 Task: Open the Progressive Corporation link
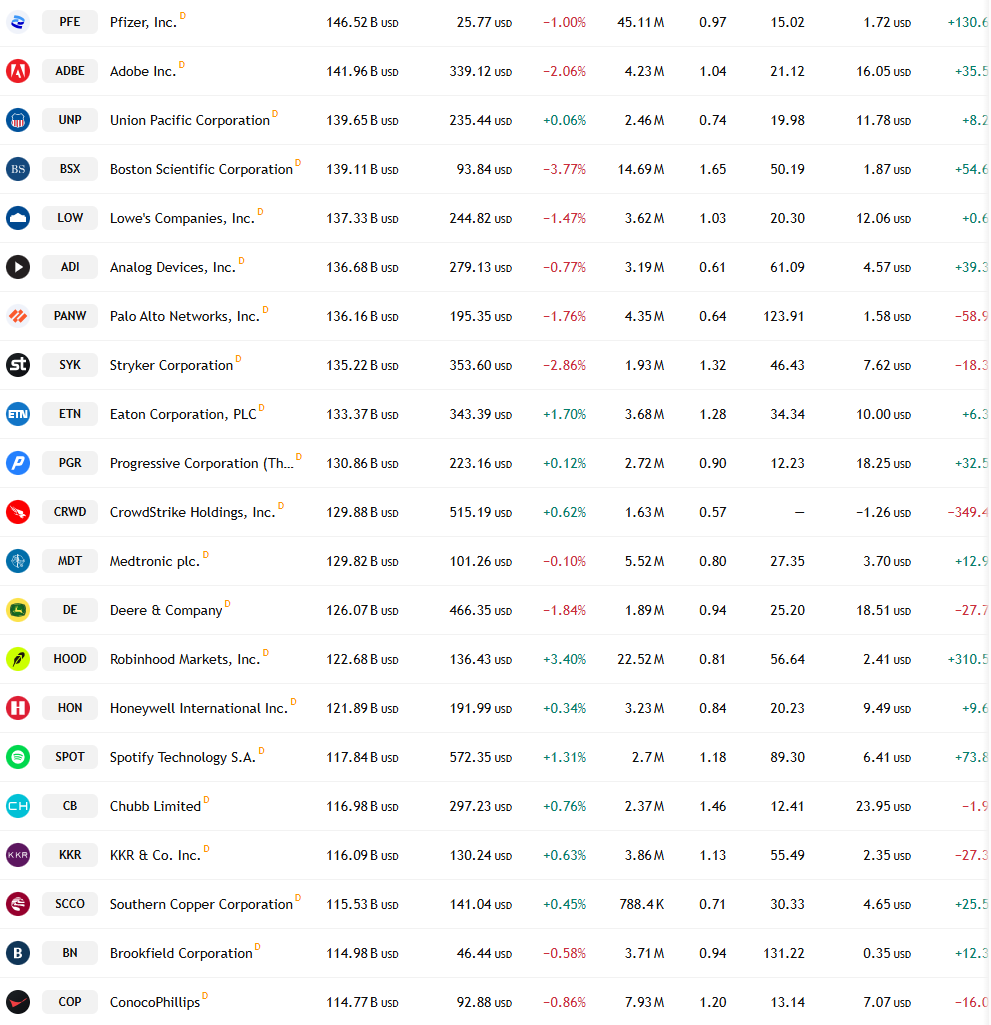[x=202, y=463]
